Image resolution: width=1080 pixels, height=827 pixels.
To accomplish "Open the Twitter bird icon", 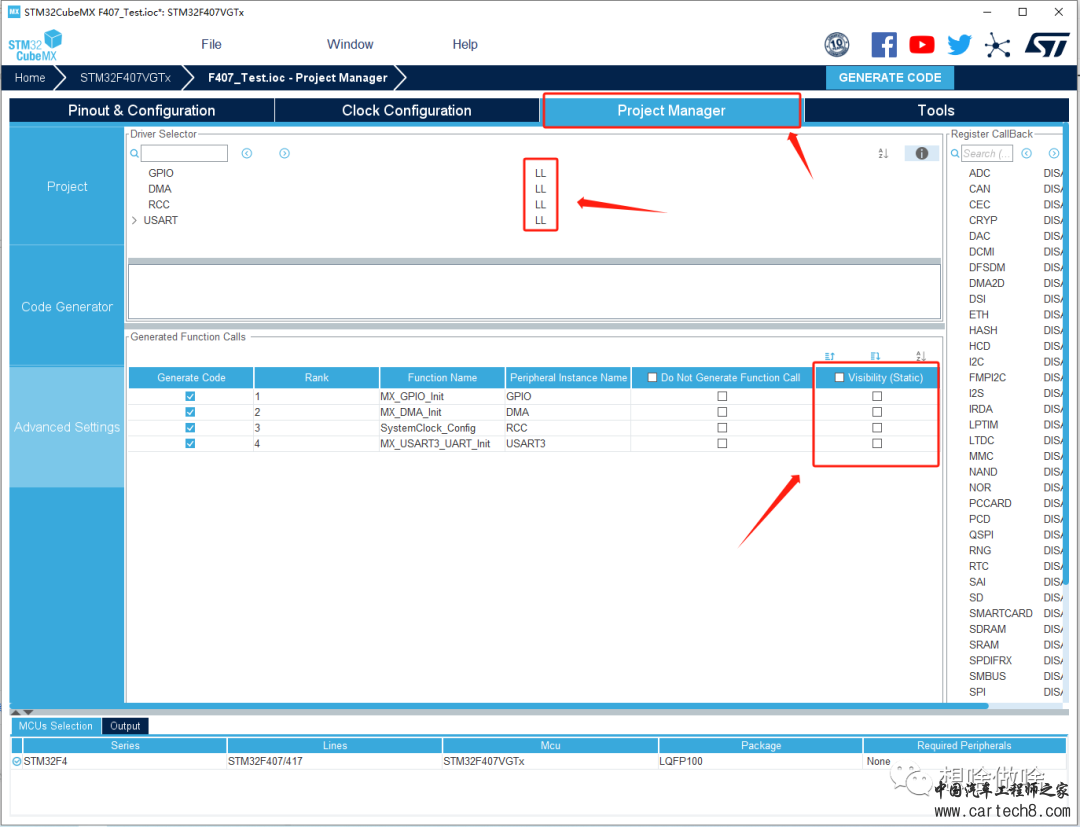I will point(959,45).
